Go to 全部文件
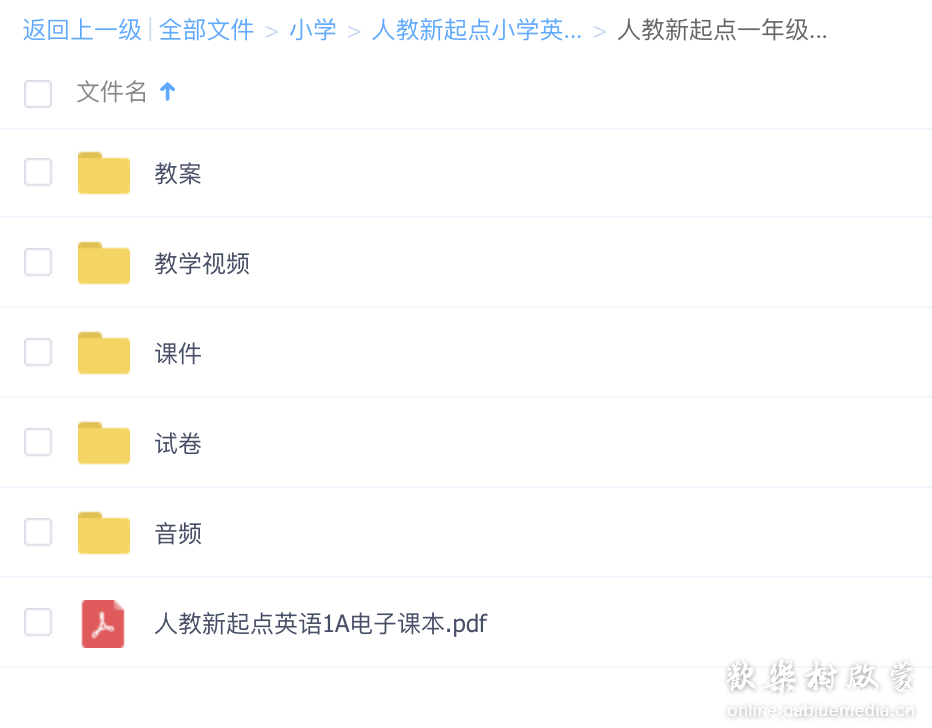The height and width of the screenshot is (728, 932). (x=206, y=31)
